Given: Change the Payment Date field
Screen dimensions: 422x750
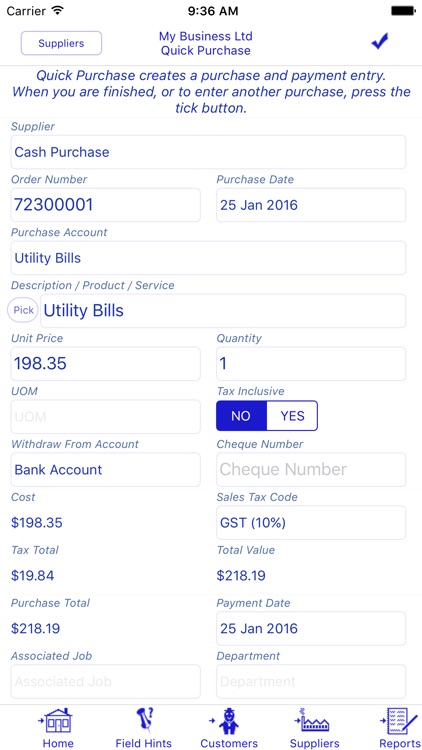Looking at the screenshot, I should [x=311, y=629].
